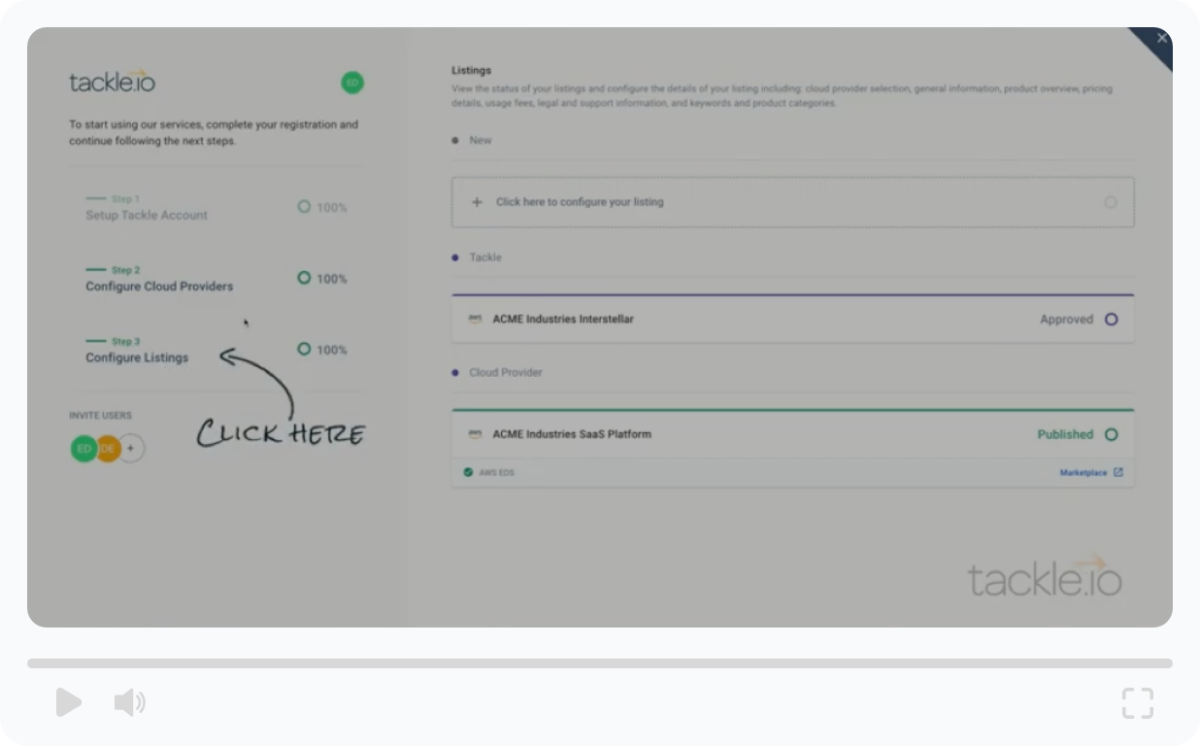Click the AWS icon on Interstellar row
The height and width of the screenshot is (746, 1200).
475,319
